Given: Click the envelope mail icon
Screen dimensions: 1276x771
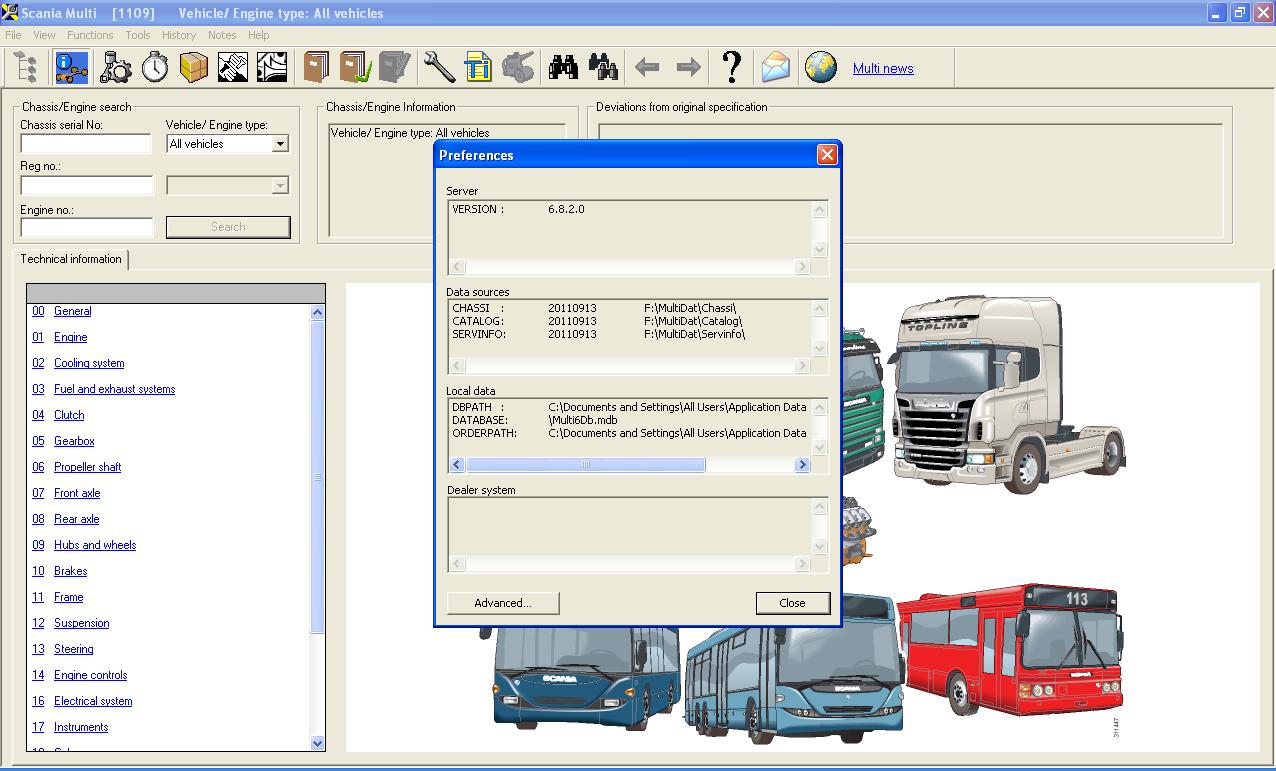Looking at the screenshot, I should point(775,68).
